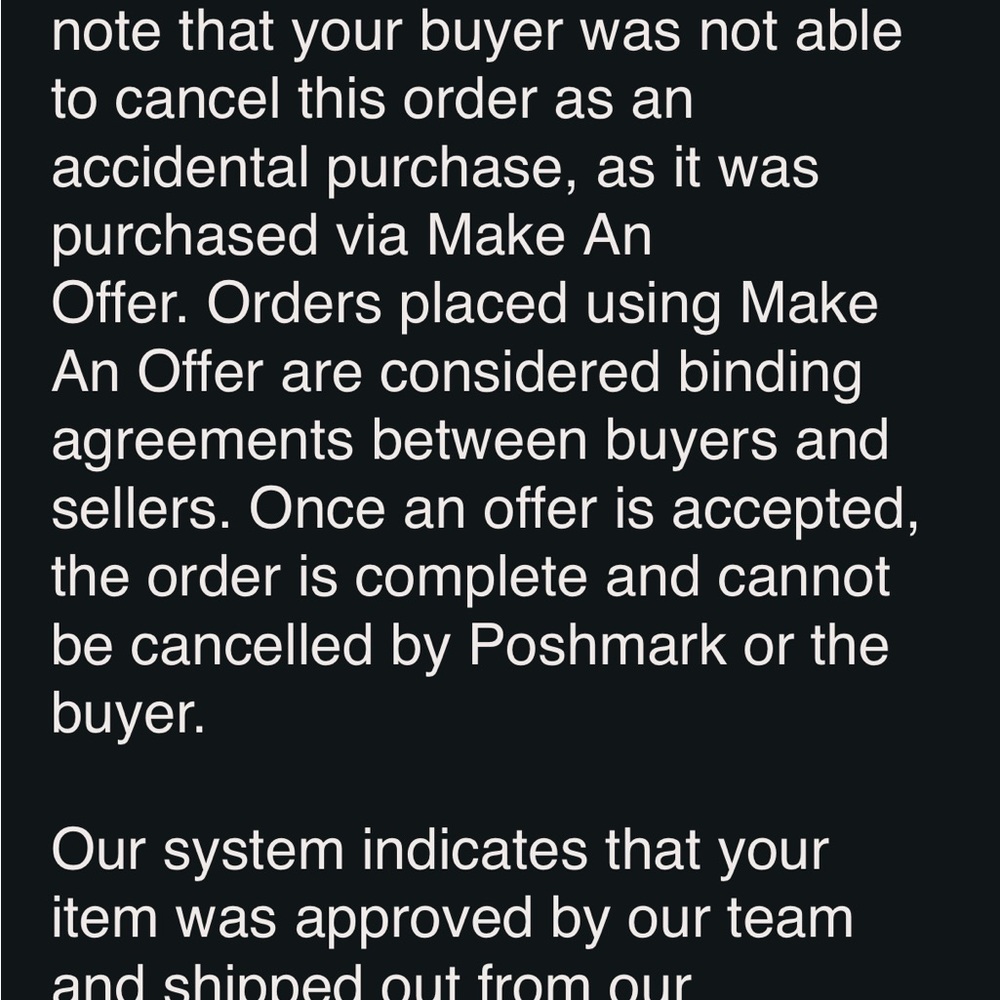Tap the word "binding" in the message
This screenshot has height=1000, width=1000.
pos(770,374)
